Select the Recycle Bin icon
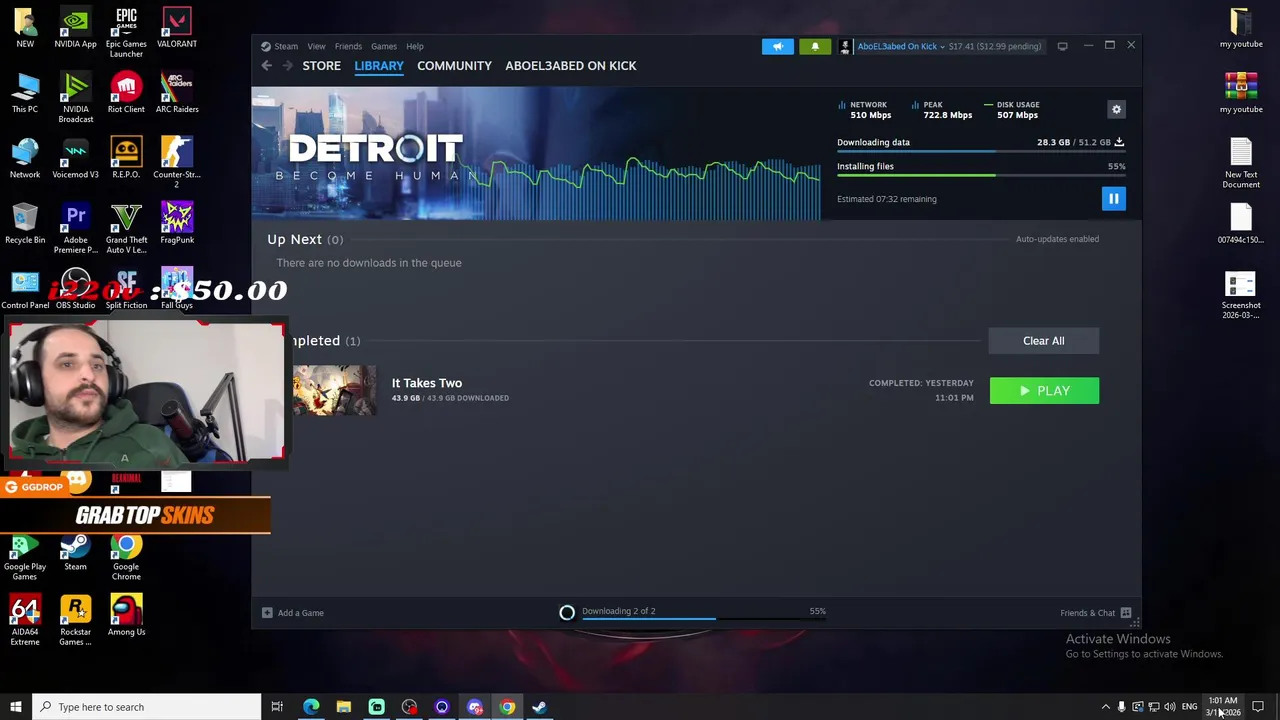Screen dimensions: 1280x720 [25, 224]
